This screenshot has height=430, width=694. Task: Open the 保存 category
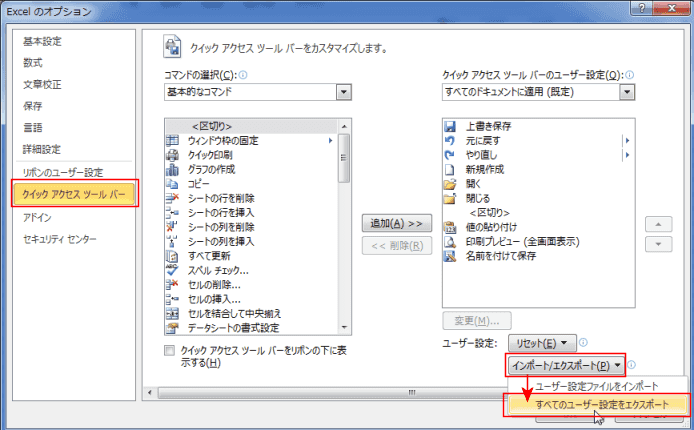[33, 106]
